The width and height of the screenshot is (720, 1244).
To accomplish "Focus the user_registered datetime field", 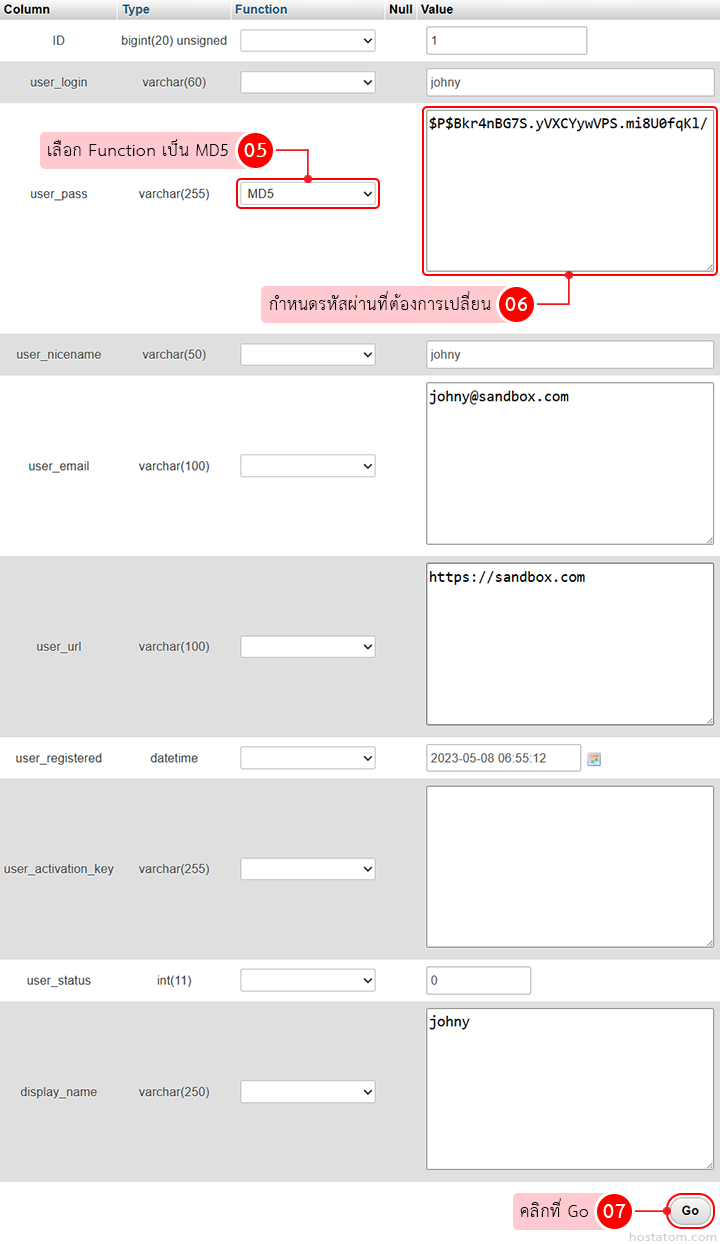I will 503,758.
